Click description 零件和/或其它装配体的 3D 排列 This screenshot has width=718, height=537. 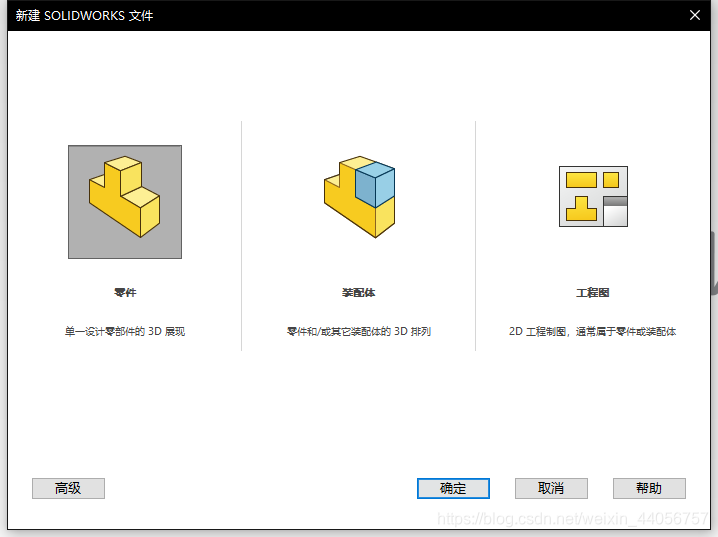(359, 331)
